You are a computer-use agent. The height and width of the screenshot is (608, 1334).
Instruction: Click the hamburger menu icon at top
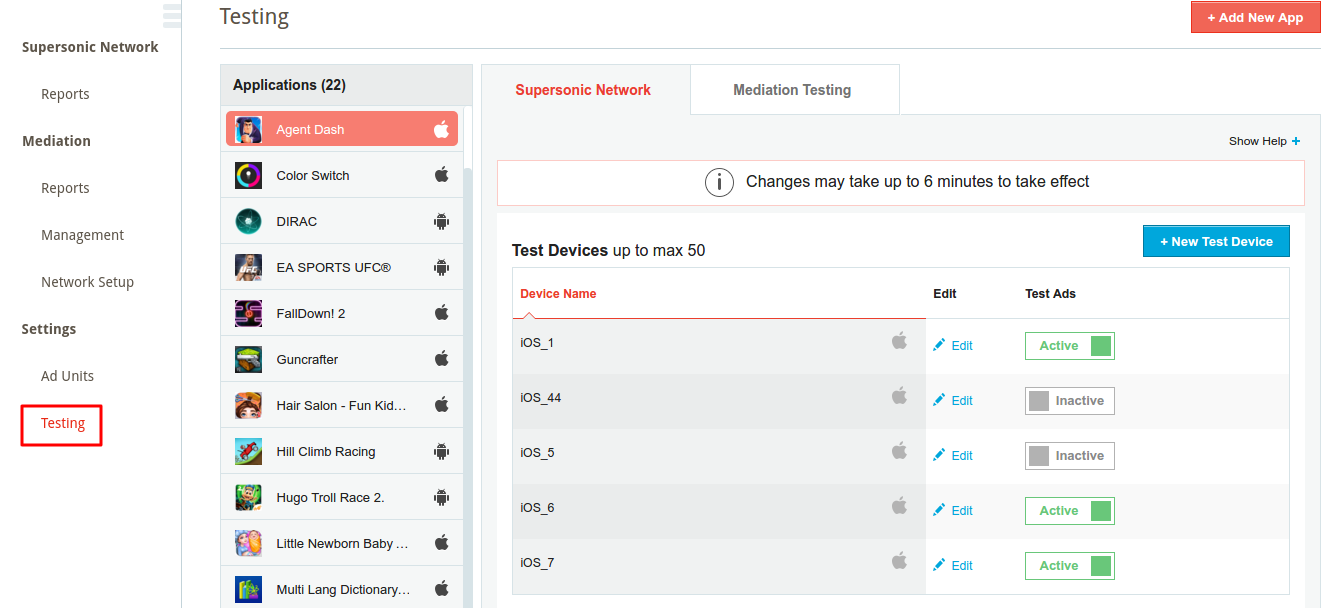point(172,14)
